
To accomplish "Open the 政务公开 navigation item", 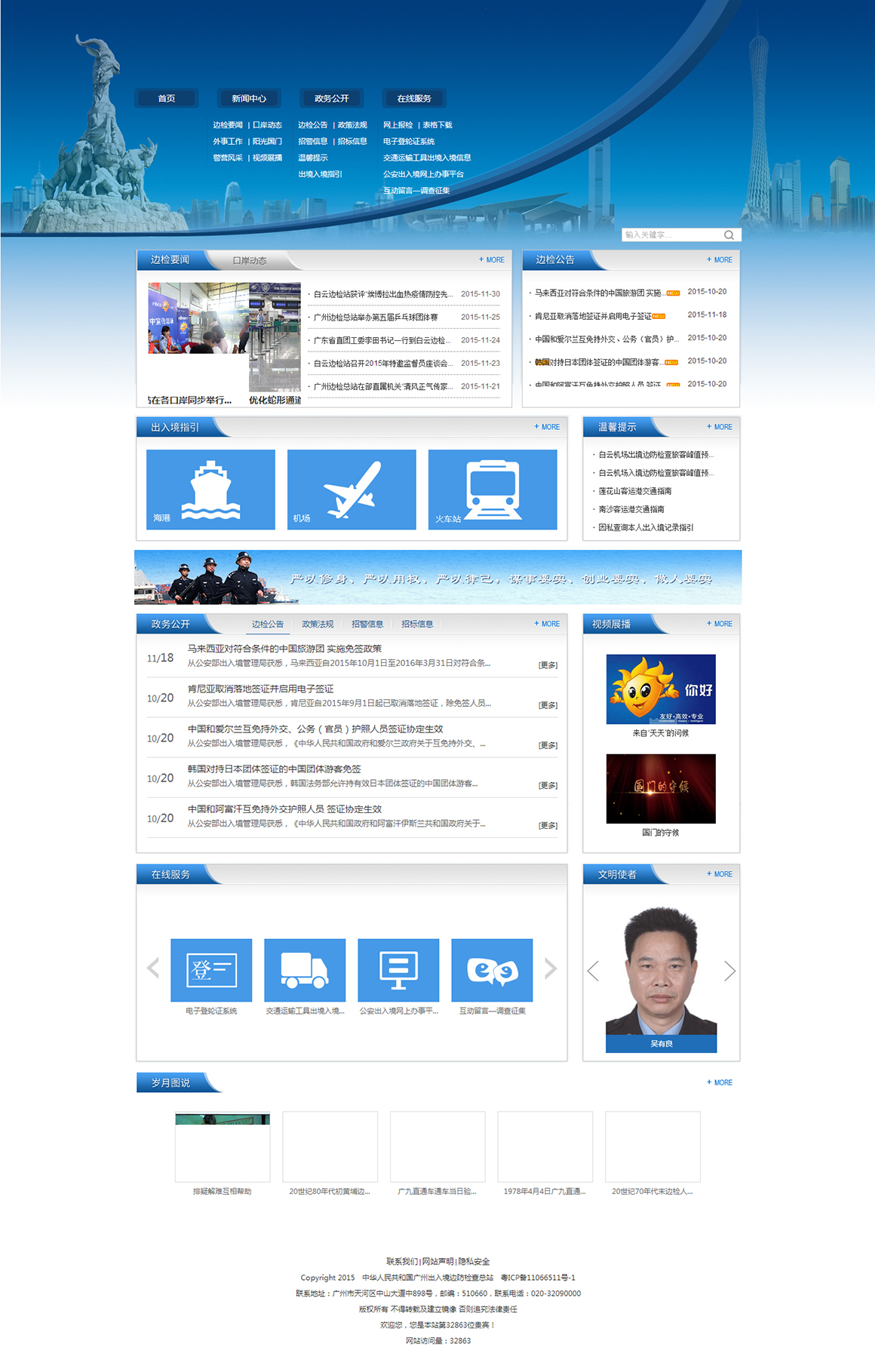I will click(332, 98).
